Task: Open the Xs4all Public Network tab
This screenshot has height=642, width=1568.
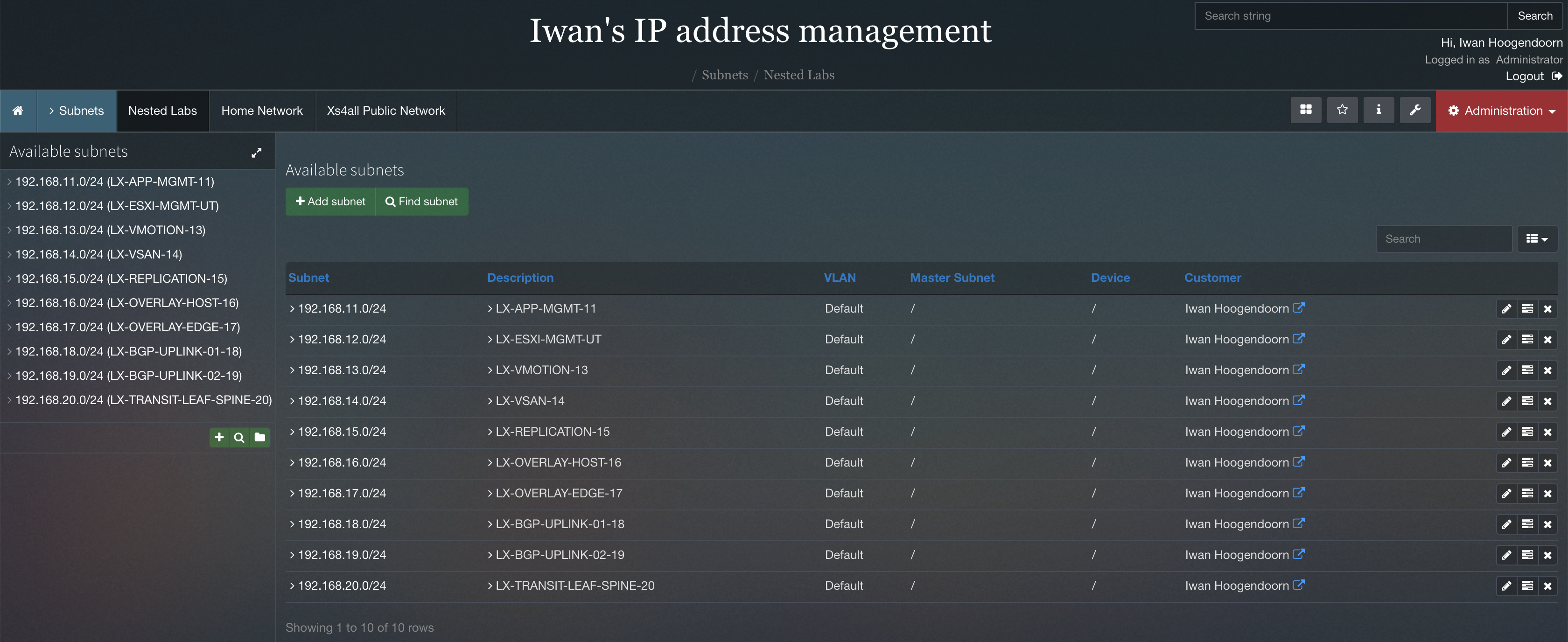Action: [386, 111]
